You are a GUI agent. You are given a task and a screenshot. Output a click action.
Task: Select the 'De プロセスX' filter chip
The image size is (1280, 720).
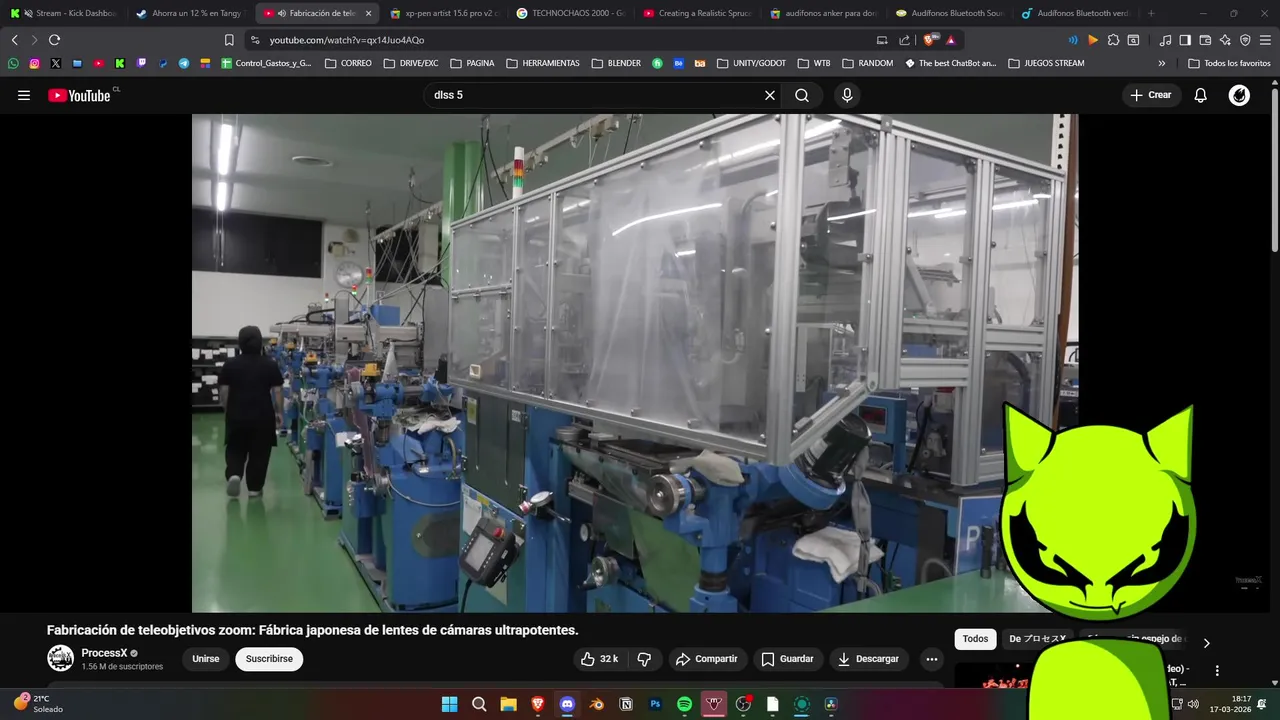(x=1037, y=639)
